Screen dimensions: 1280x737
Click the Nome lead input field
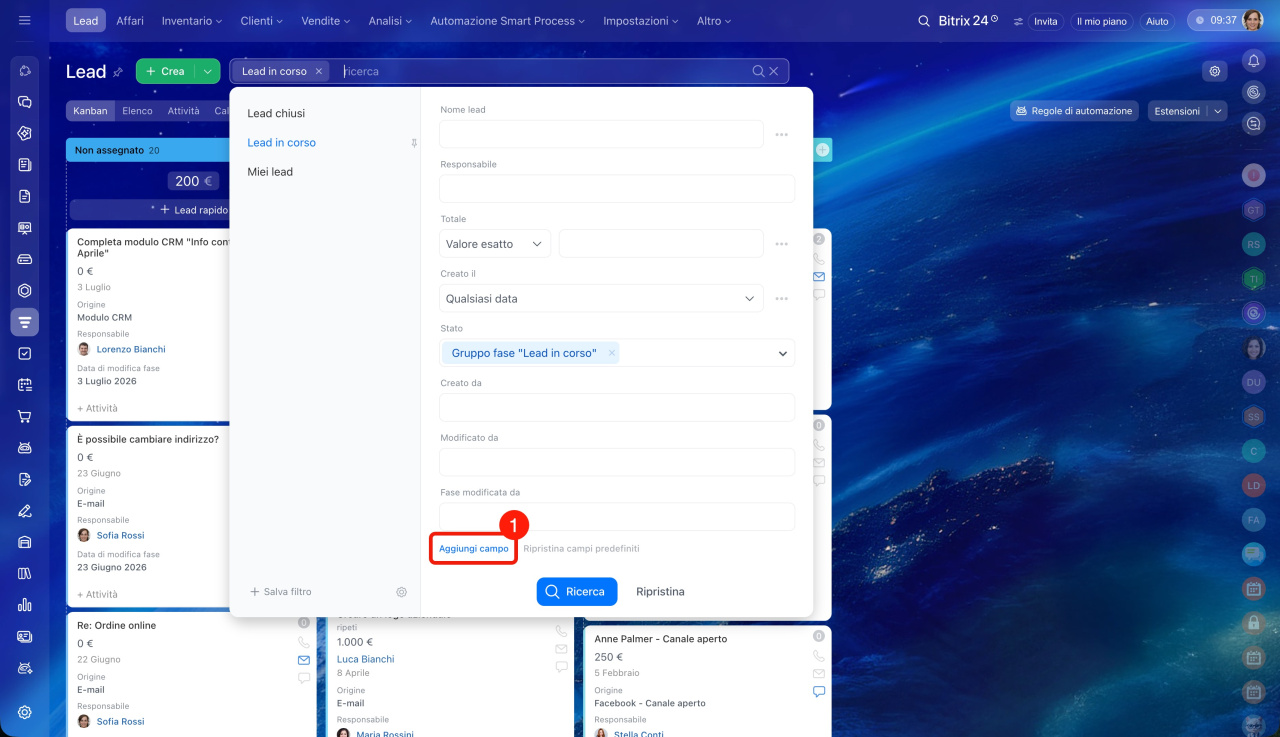(x=601, y=134)
